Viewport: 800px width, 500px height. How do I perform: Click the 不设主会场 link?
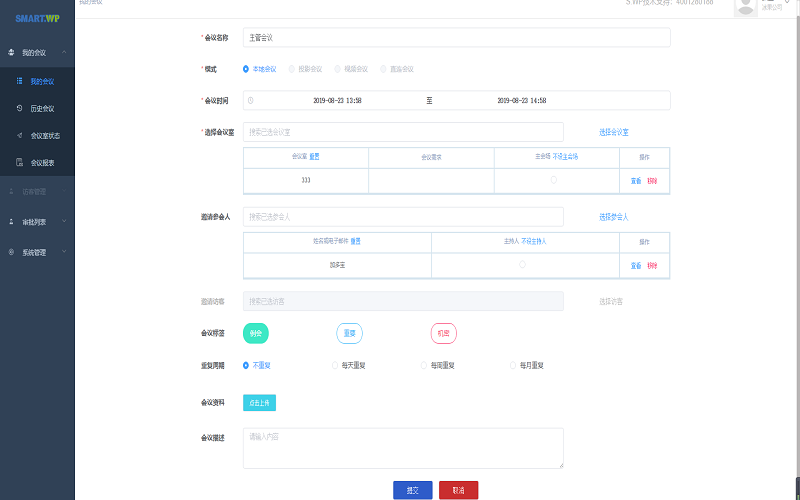pos(565,157)
